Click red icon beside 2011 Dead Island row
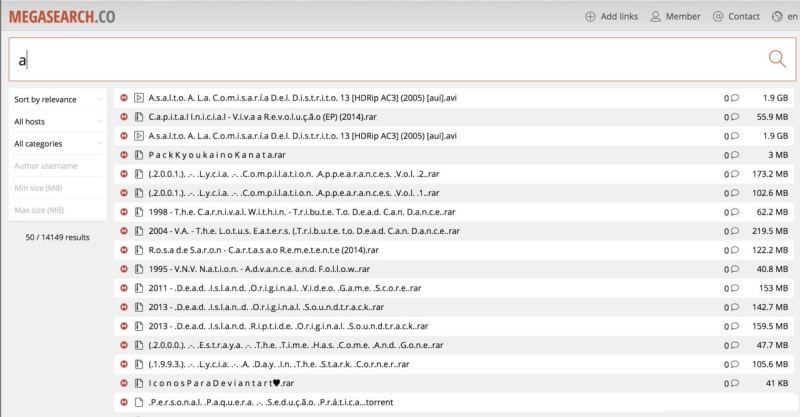 pyautogui.click(x=124, y=288)
